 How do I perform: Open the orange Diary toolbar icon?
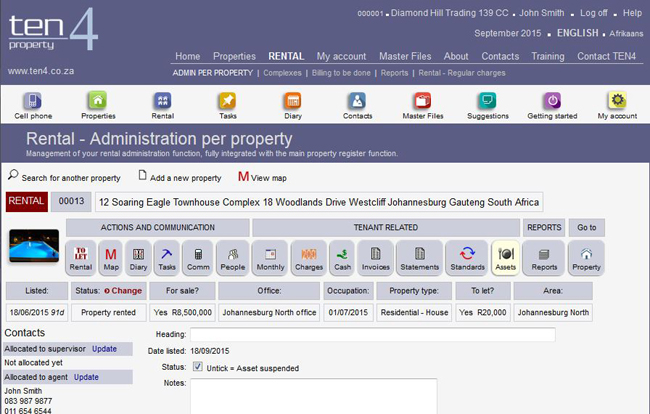point(293,106)
